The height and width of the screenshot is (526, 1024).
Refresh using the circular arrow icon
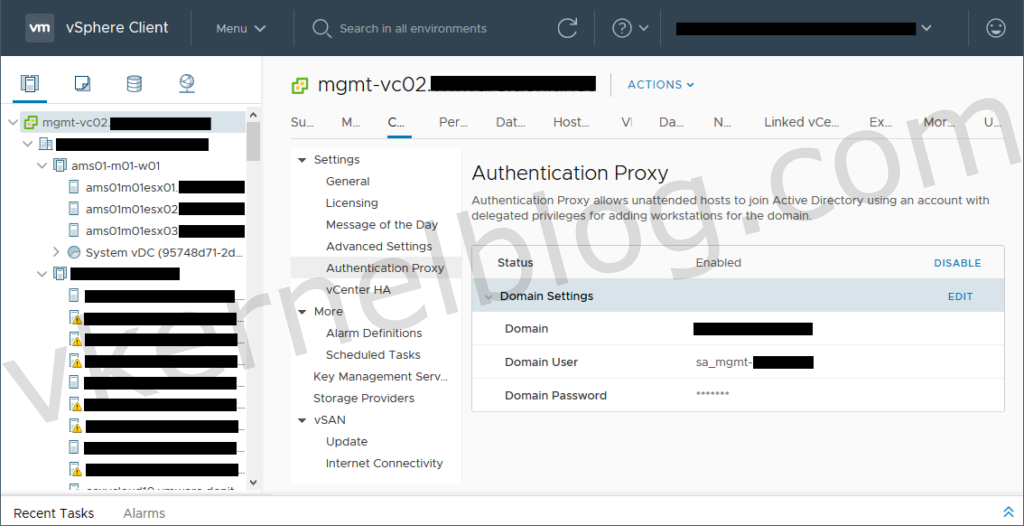tap(568, 28)
